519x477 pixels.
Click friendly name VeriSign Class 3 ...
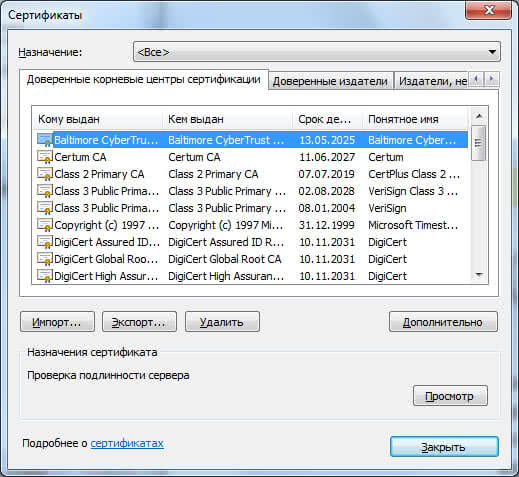point(413,191)
